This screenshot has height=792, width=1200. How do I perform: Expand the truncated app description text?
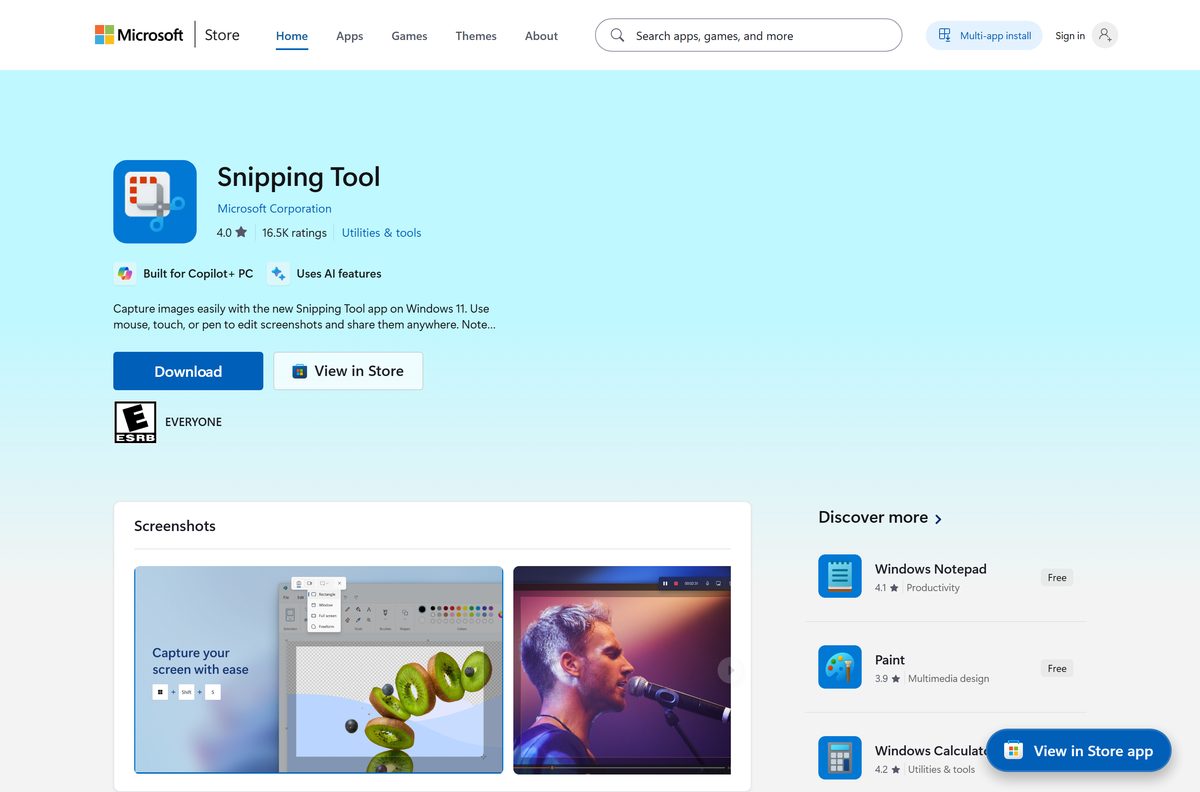(x=304, y=316)
